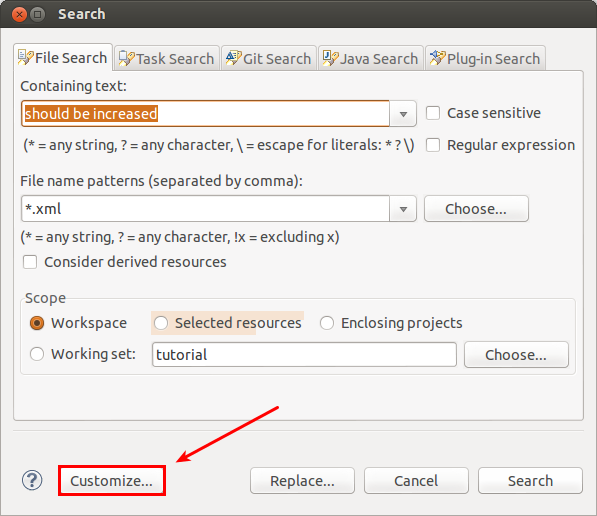Click the 'Scope' group label
This screenshot has height=516, width=597.
click(x=45, y=298)
